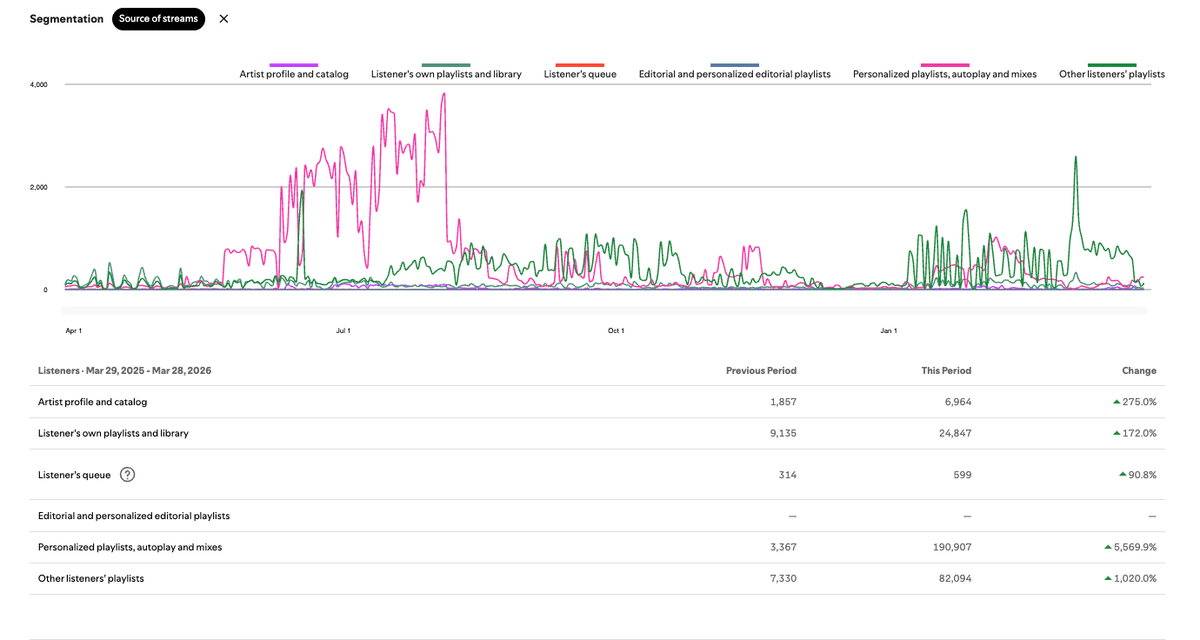This screenshot has width=1200, height=640.
Task: Click the 90.8% change value
Action: click(x=1143, y=475)
